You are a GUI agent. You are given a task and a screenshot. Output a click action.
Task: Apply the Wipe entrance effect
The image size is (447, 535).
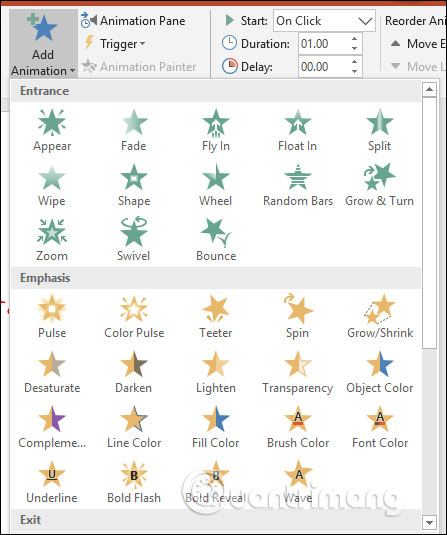(52, 185)
